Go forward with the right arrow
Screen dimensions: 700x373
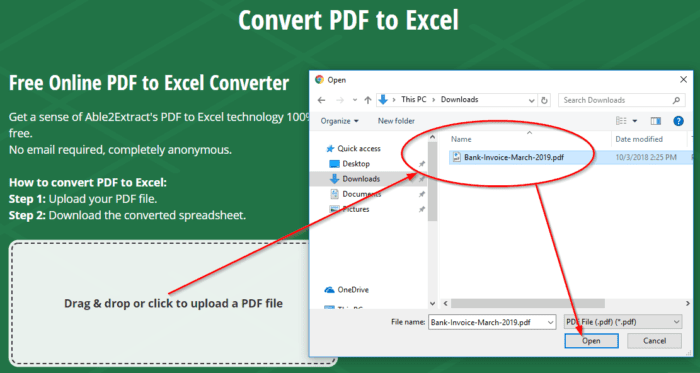[x=340, y=100]
